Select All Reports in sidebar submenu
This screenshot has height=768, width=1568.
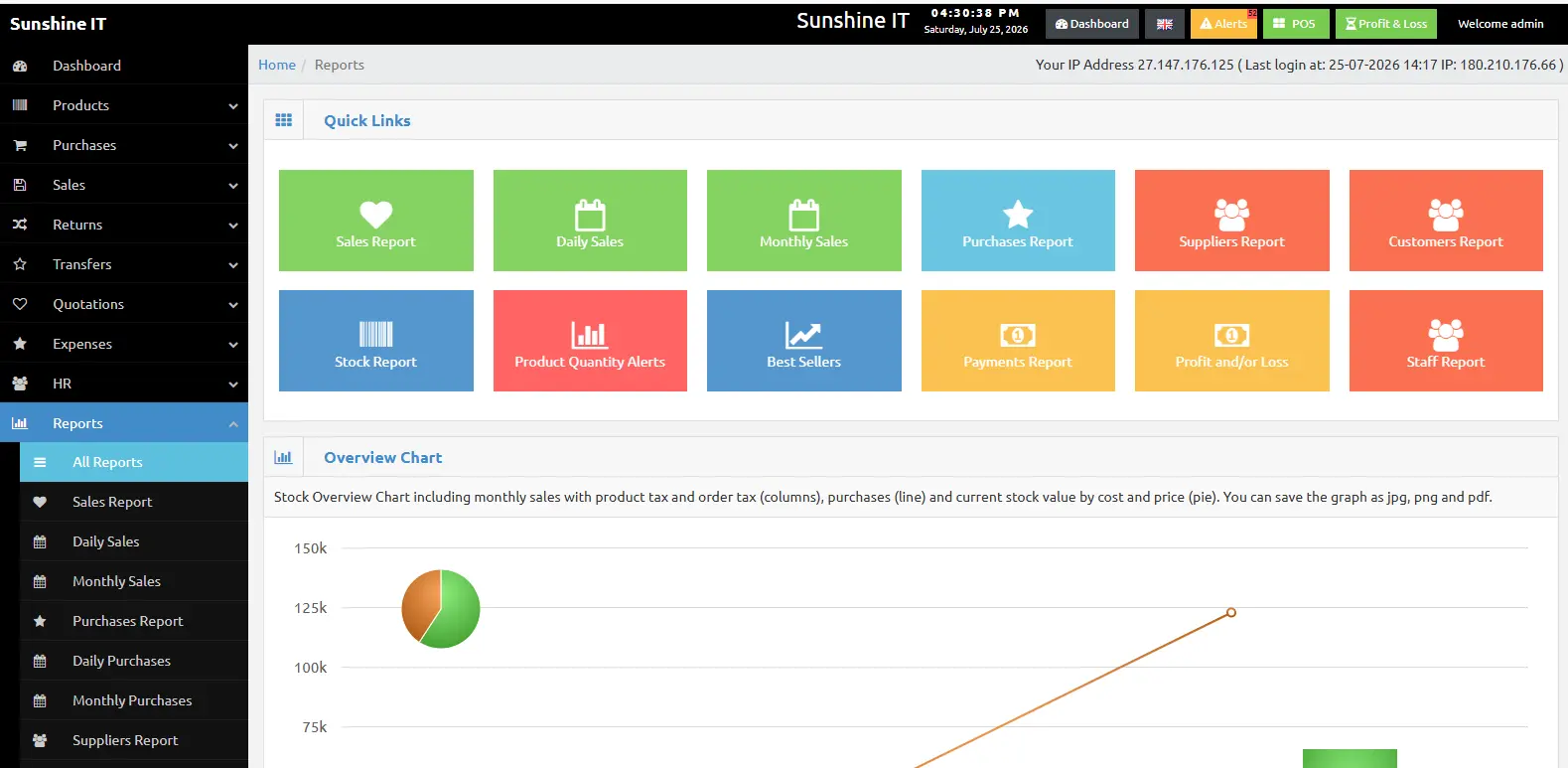[x=134, y=462]
